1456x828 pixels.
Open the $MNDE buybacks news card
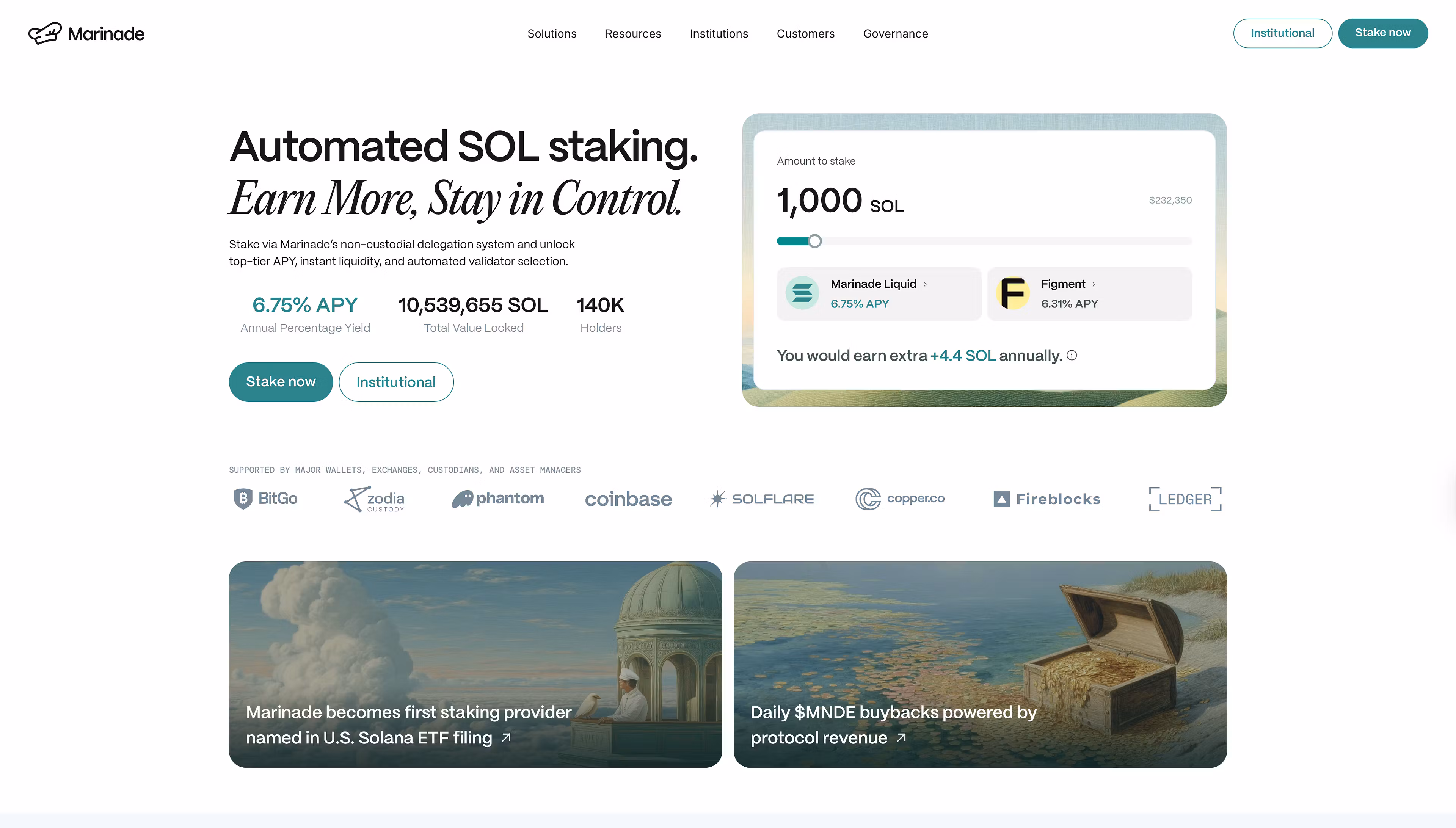pyautogui.click(x=979, y=664)
